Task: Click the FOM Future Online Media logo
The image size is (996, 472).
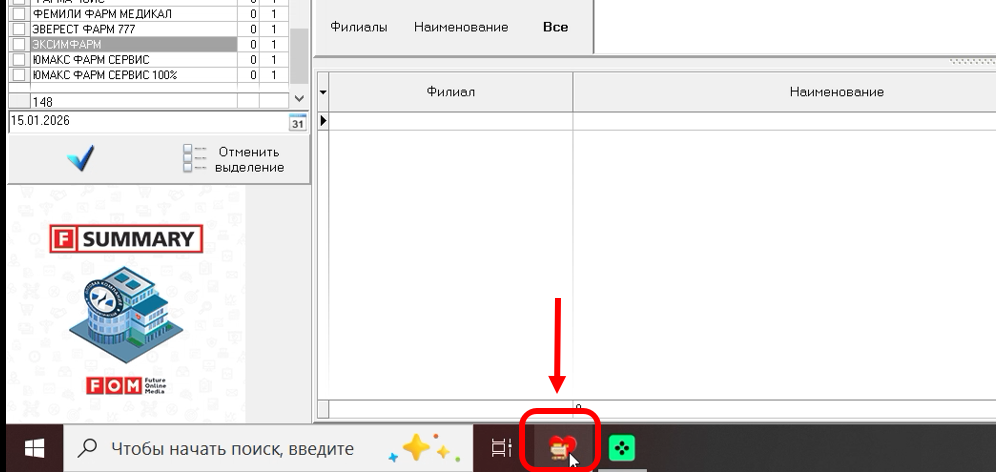Action: tap(126, 385)
